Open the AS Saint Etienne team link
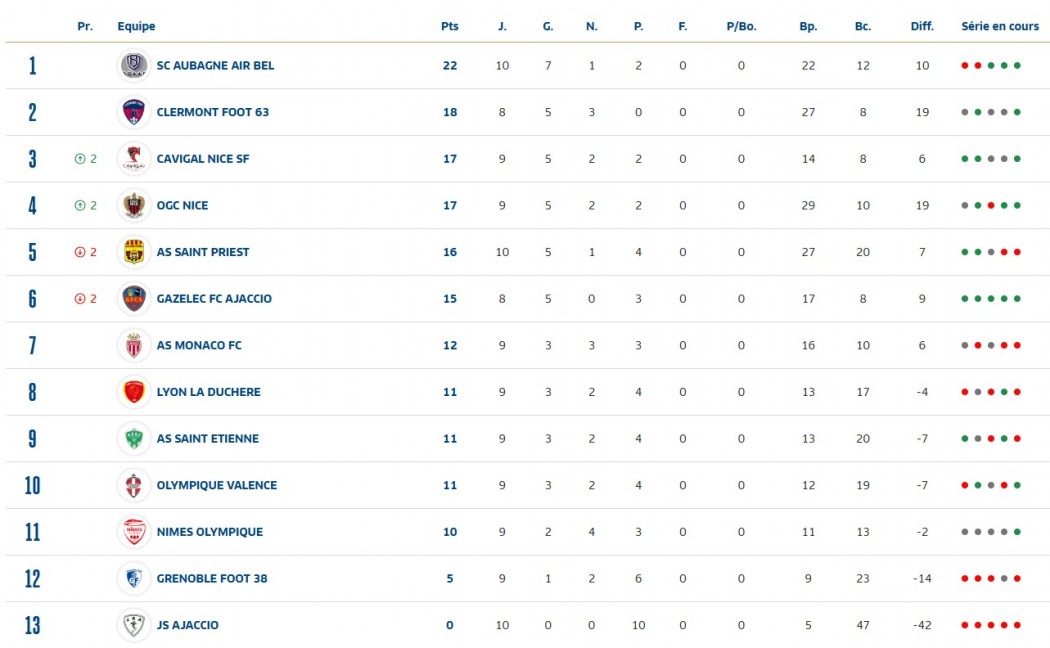1050x648 pixels. [x=207, y=439]
